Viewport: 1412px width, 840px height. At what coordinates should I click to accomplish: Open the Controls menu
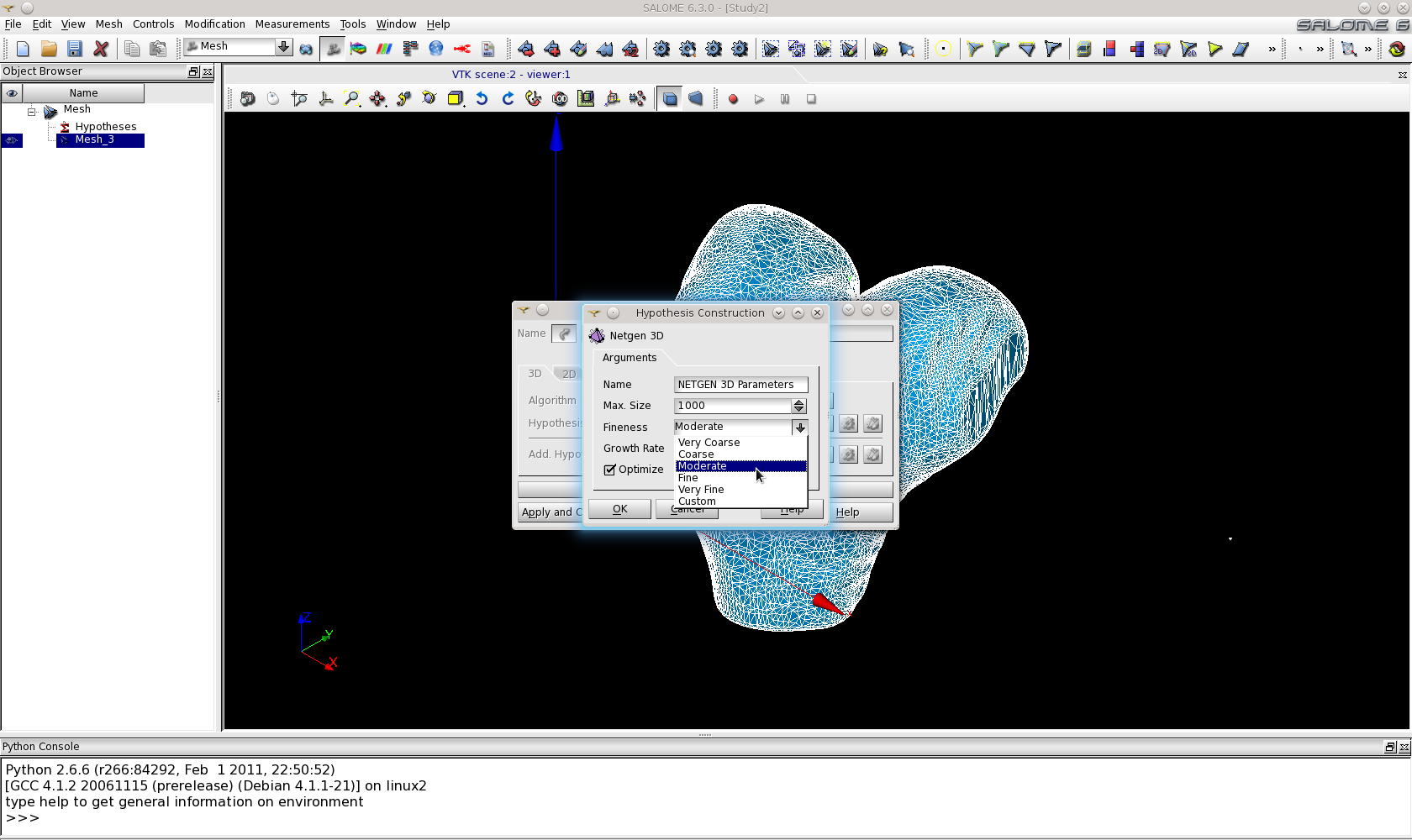click(x=153, y=24)
